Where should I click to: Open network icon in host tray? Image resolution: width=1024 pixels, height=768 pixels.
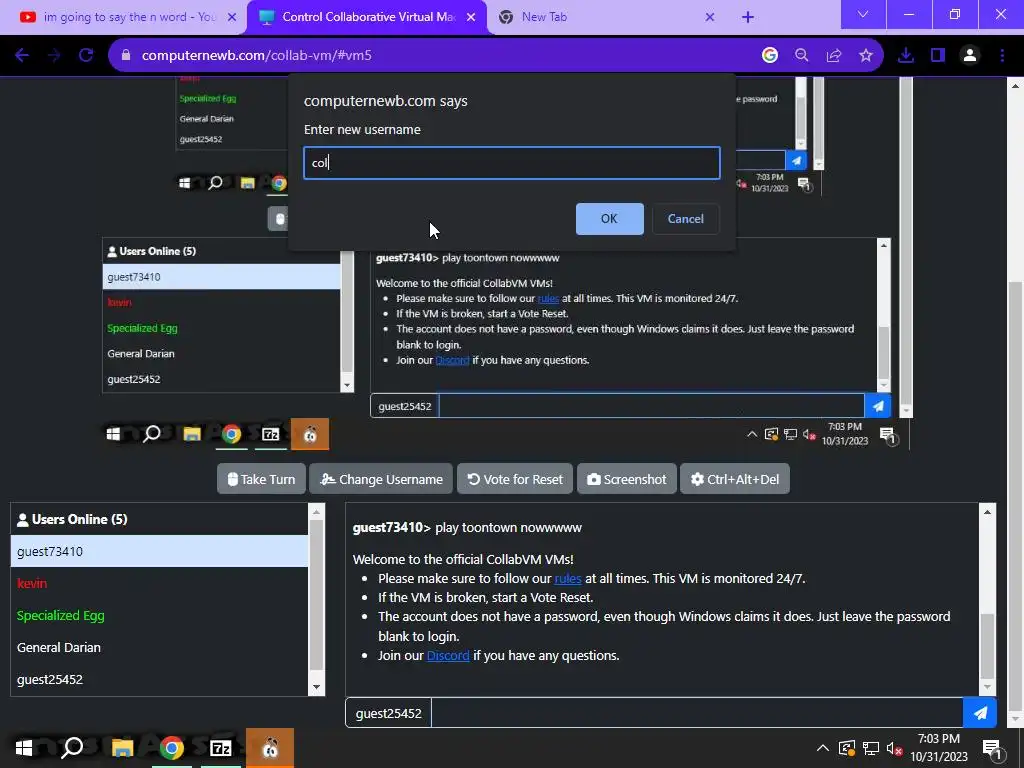[871, 748]
